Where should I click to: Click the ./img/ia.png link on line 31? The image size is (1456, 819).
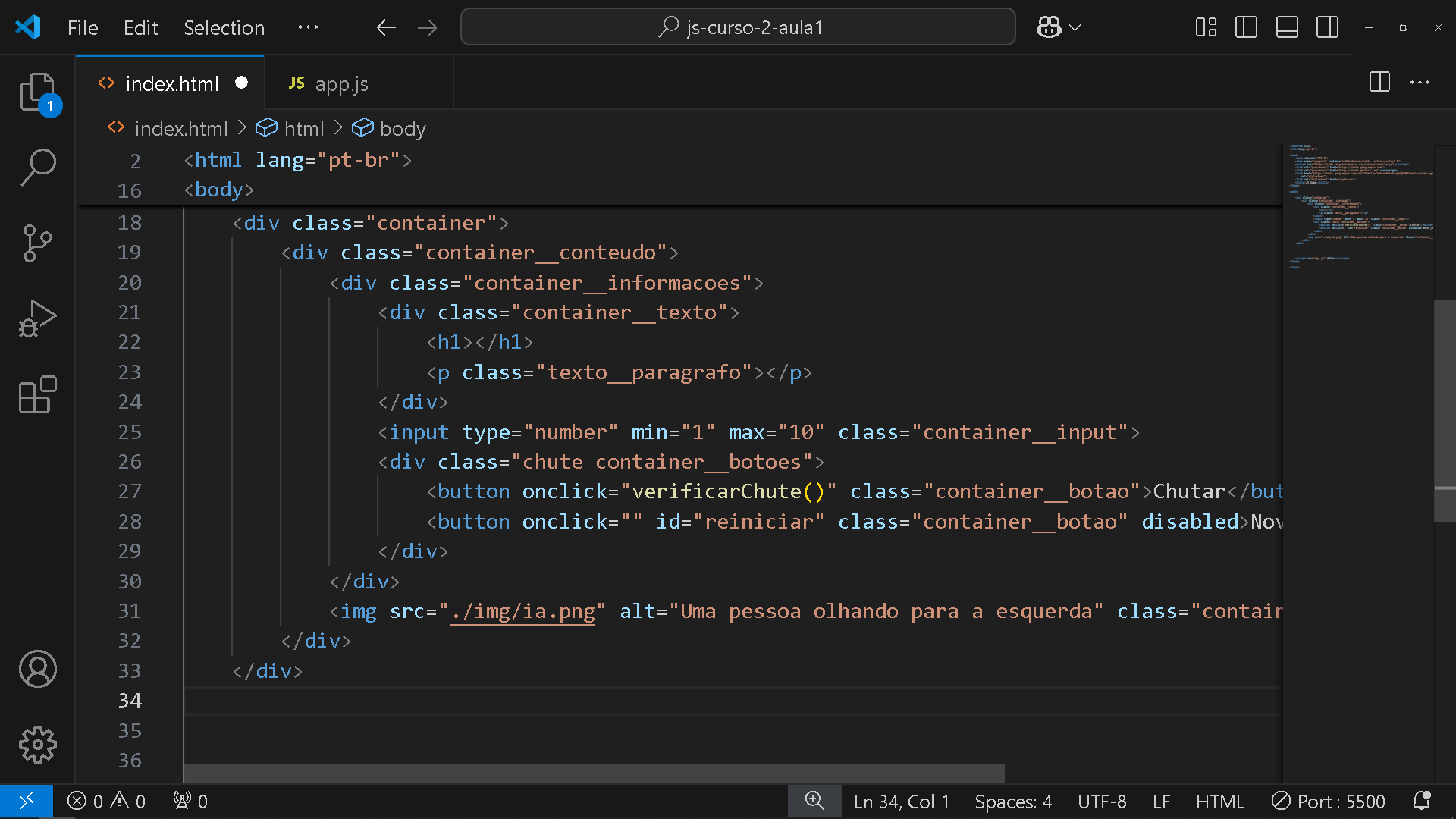coord(522,611)
